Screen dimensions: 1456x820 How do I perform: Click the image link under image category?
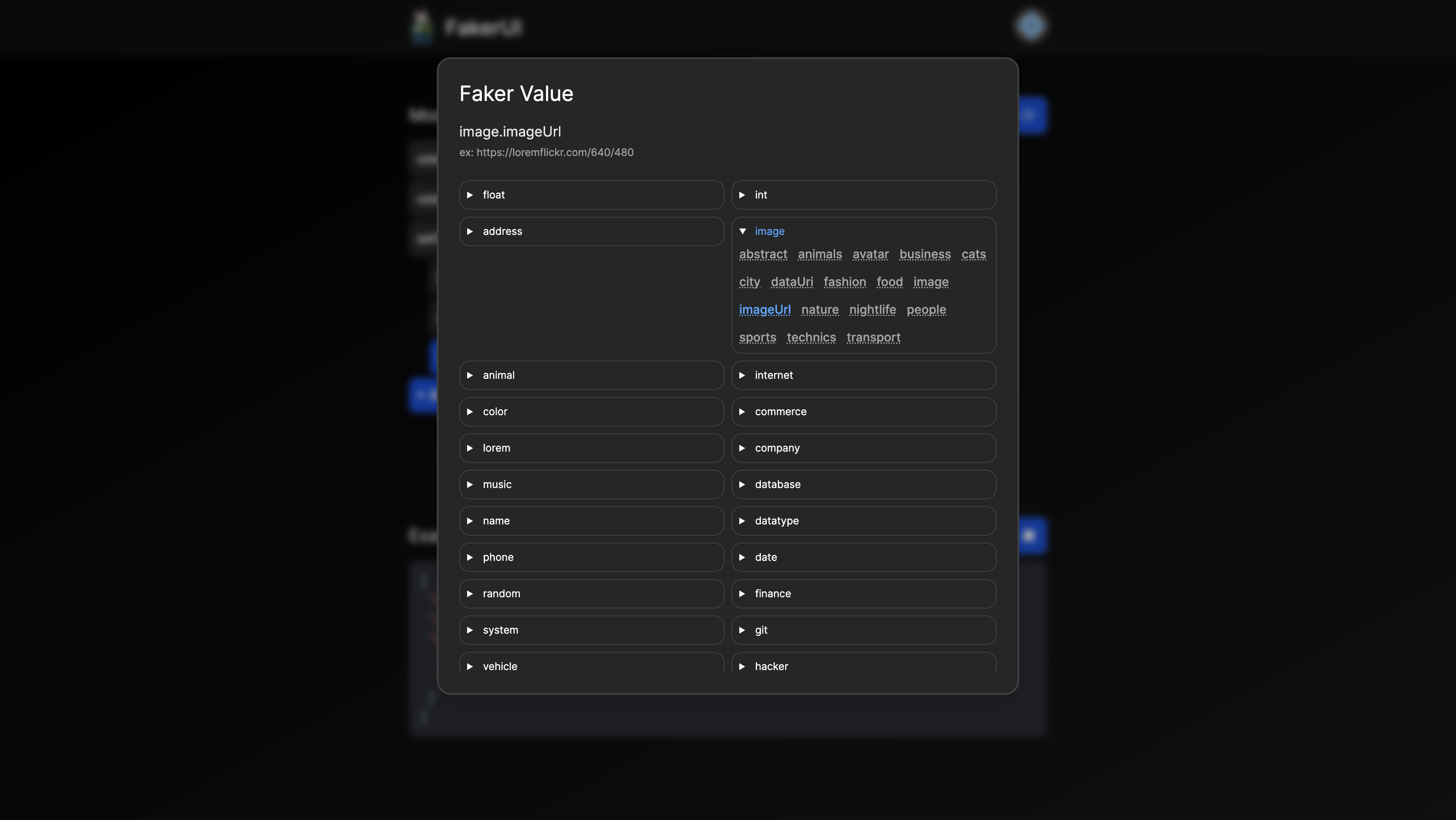tap(931, 282)
